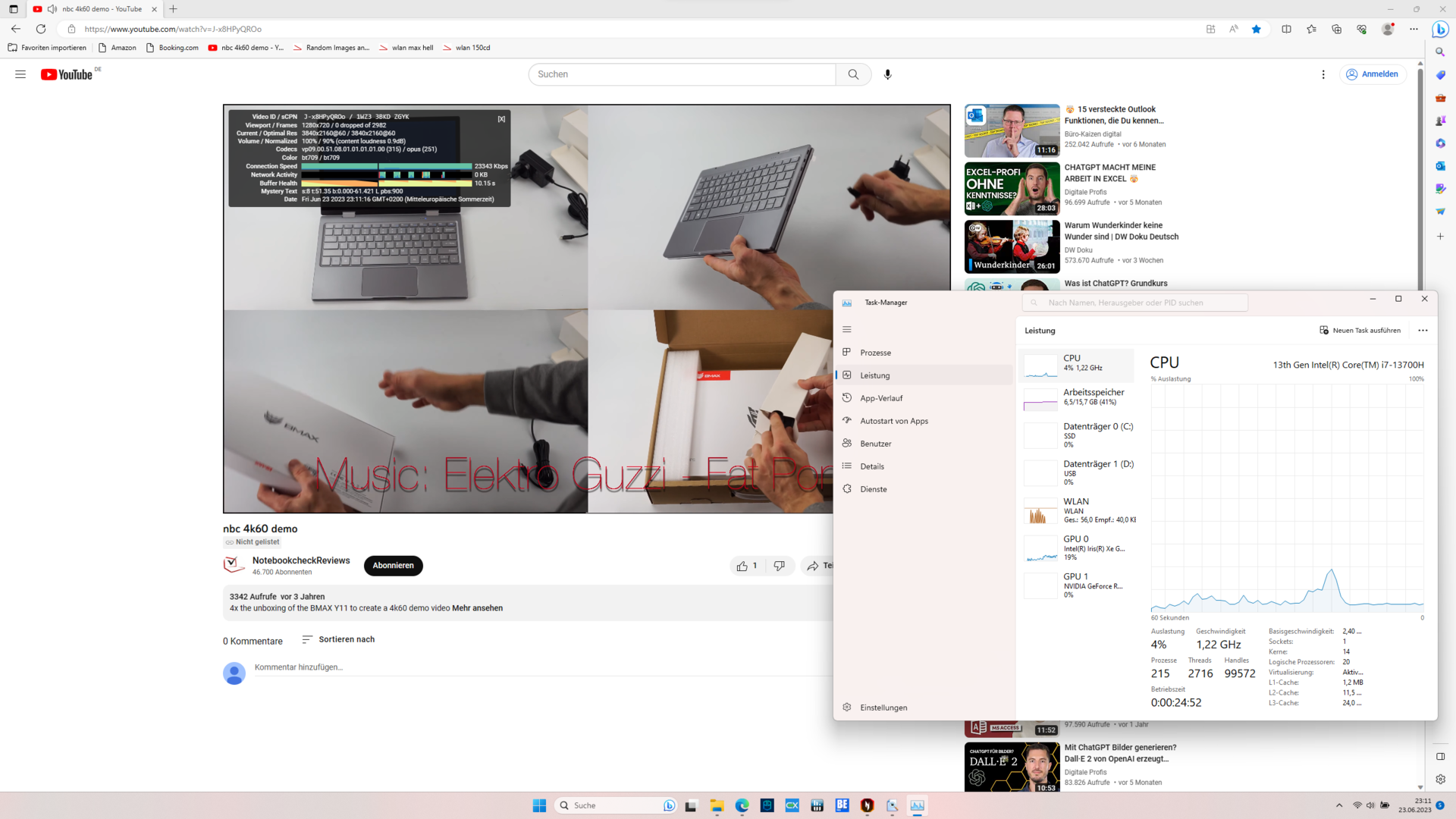Open Task Manager three-dot more options

pyautogui.click(x=1423, y=331)
